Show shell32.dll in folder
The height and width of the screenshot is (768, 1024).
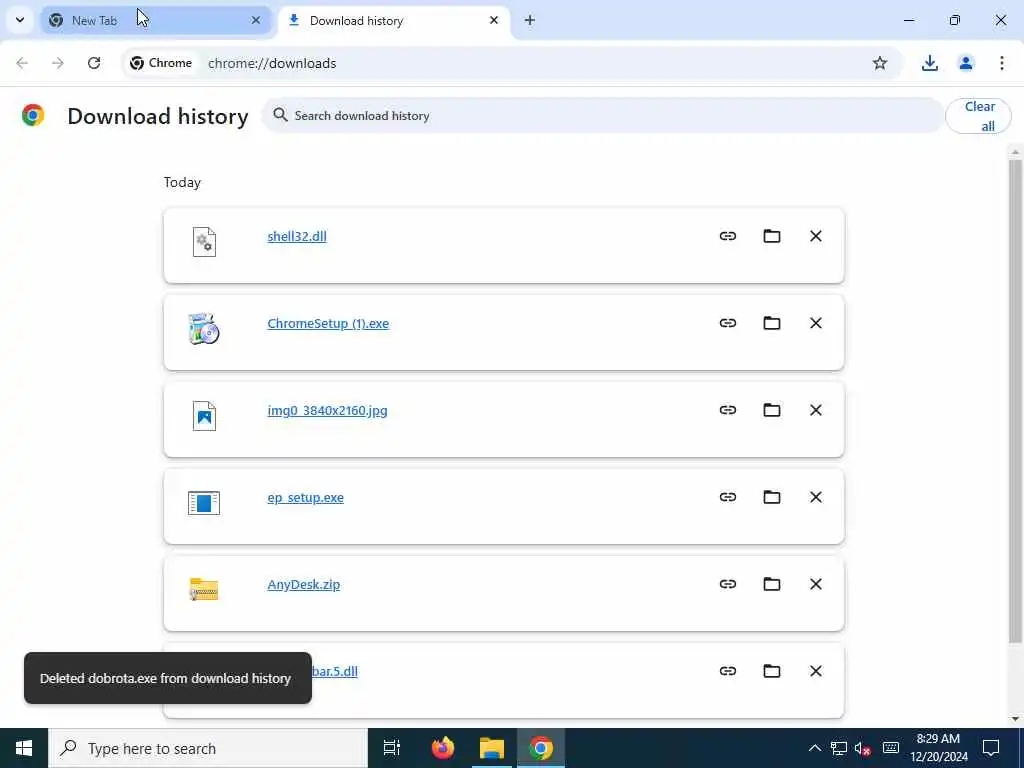coord(772,236)
